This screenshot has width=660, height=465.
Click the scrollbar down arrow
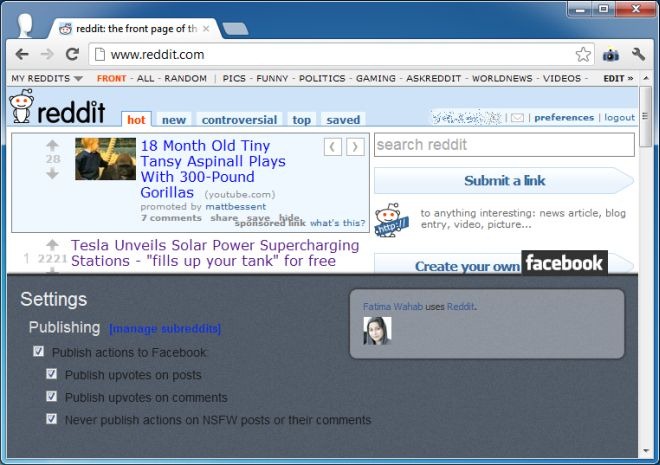tap(646, 451)
